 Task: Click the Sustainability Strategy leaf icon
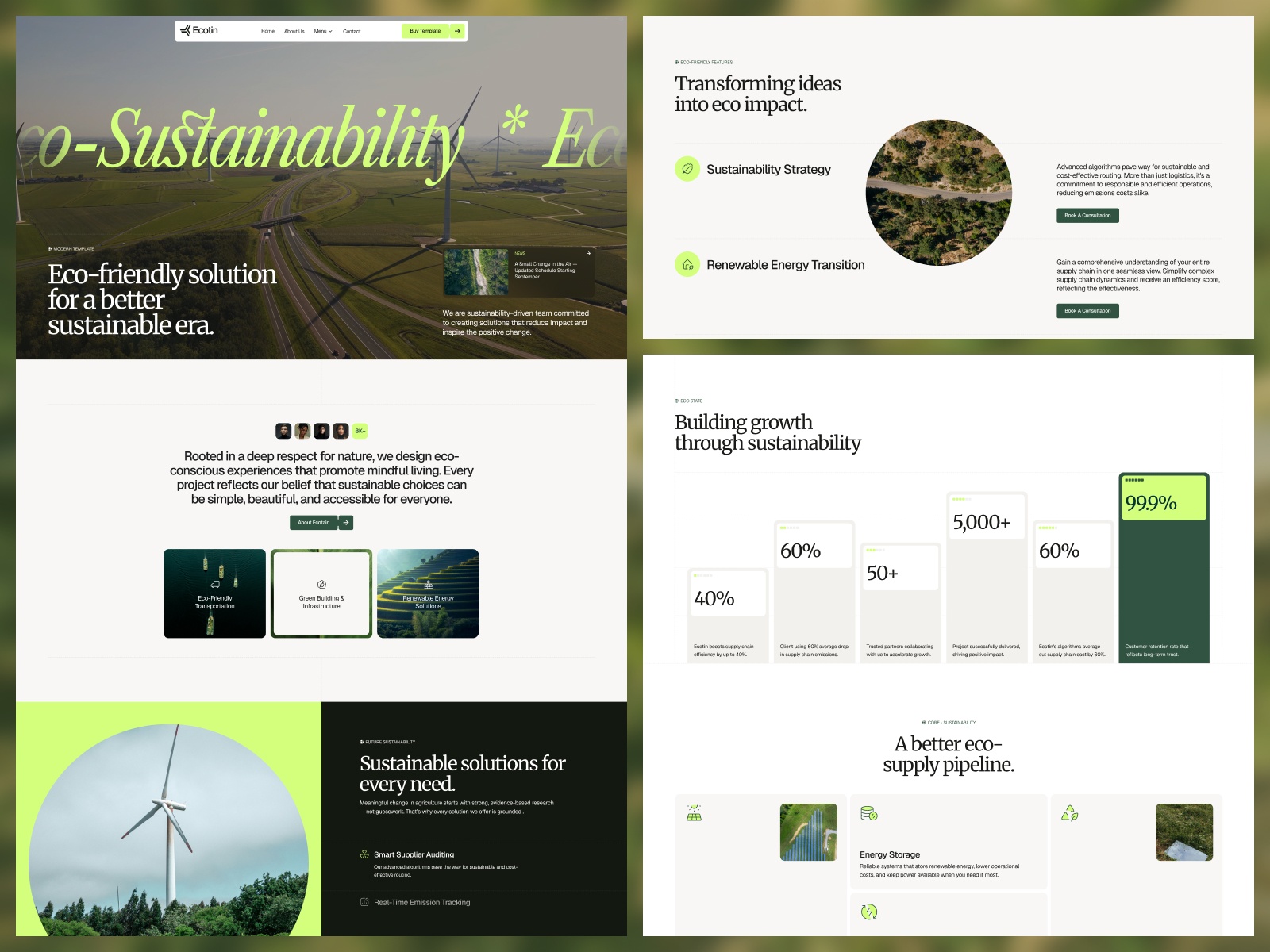(687, 169)
